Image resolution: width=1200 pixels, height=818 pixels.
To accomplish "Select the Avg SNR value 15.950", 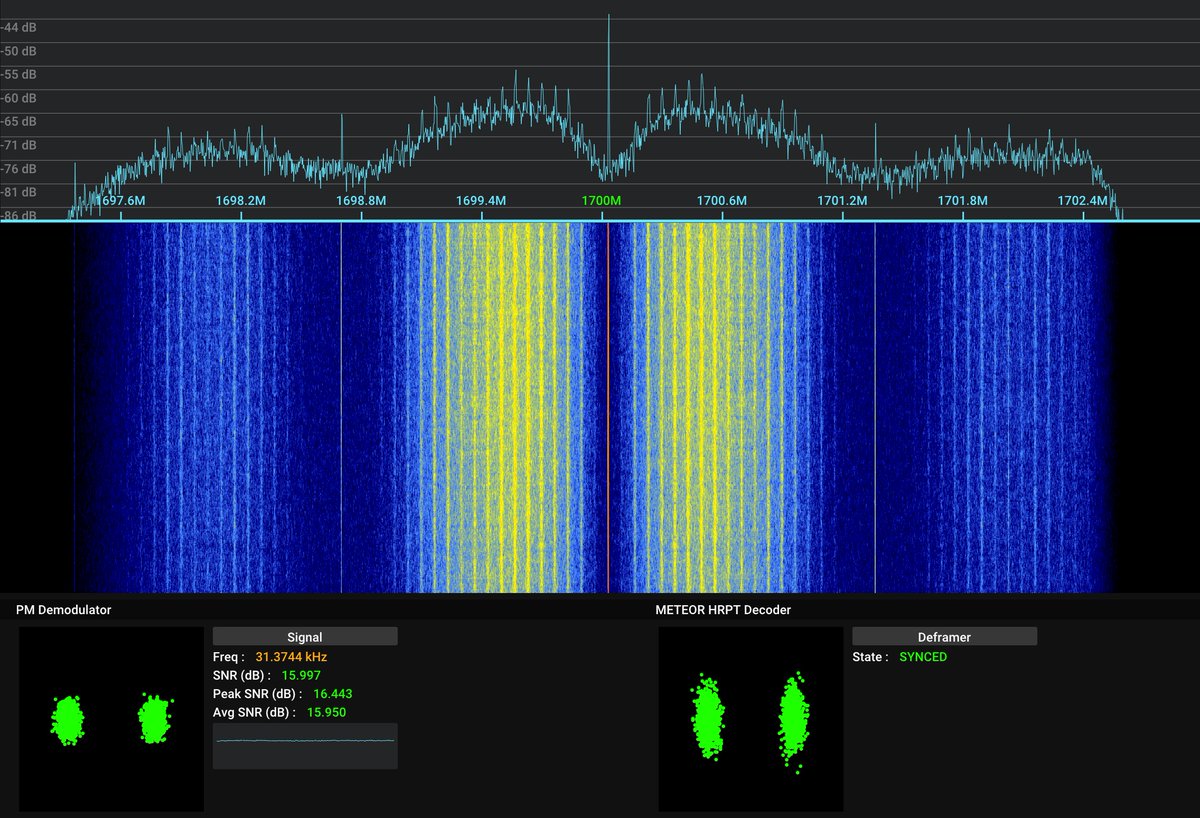I will click(x=326, y=712).
